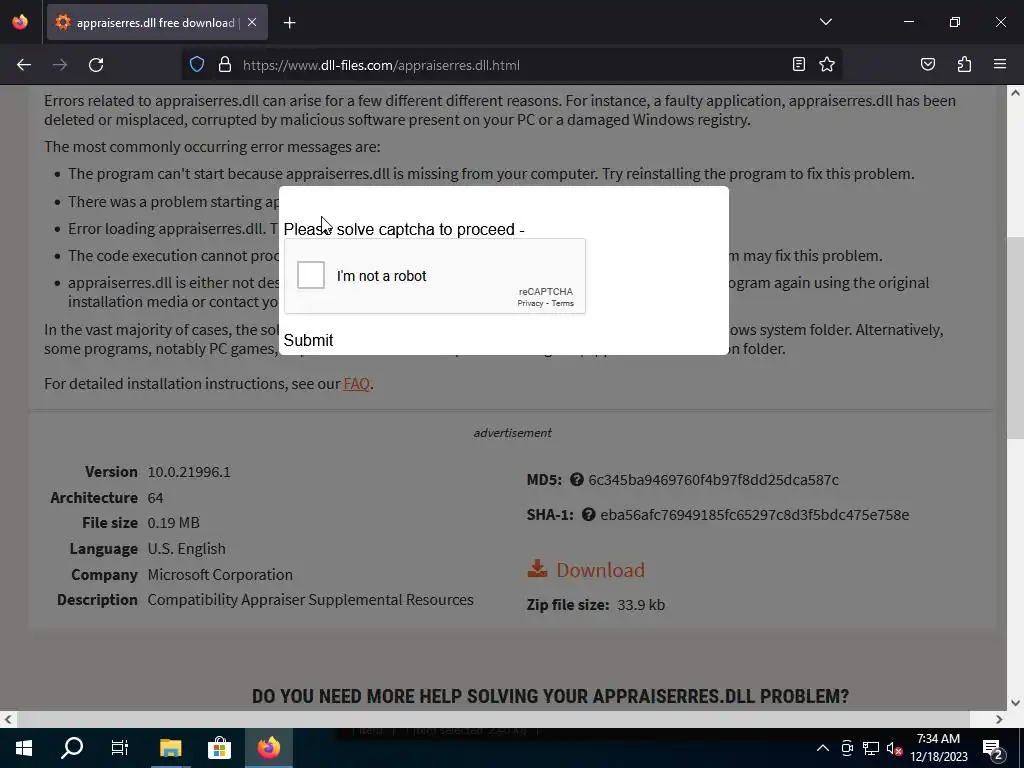Close the appraiserres.dll tab
The width and height of the screenshot is (1024, 768).
(x=252, y=22)
